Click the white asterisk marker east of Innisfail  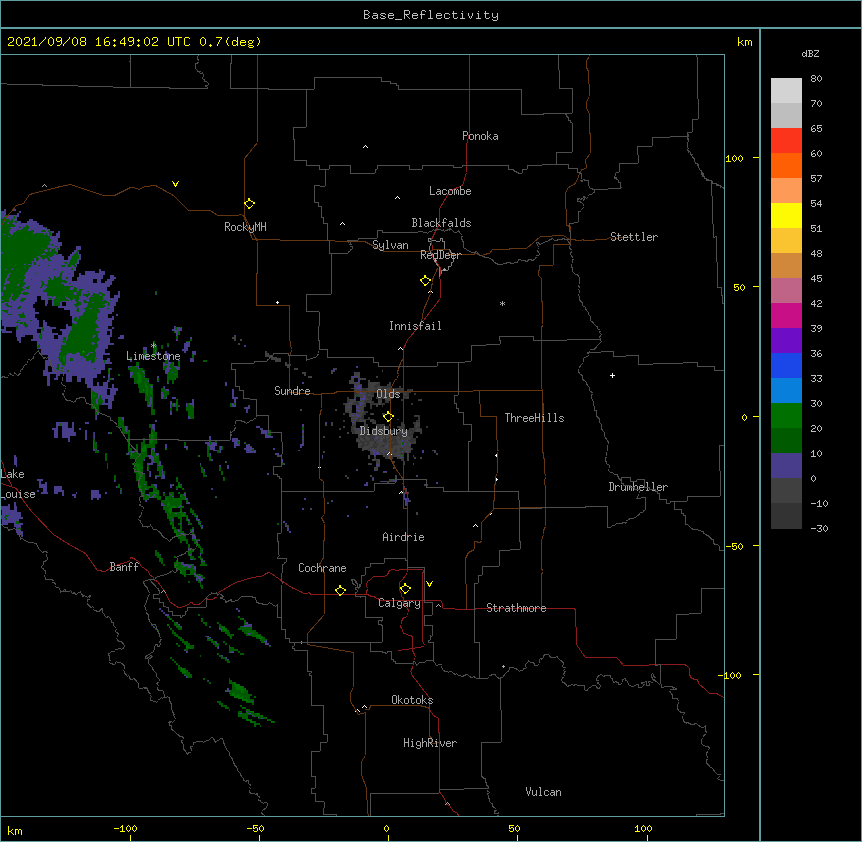click(502, 303)
